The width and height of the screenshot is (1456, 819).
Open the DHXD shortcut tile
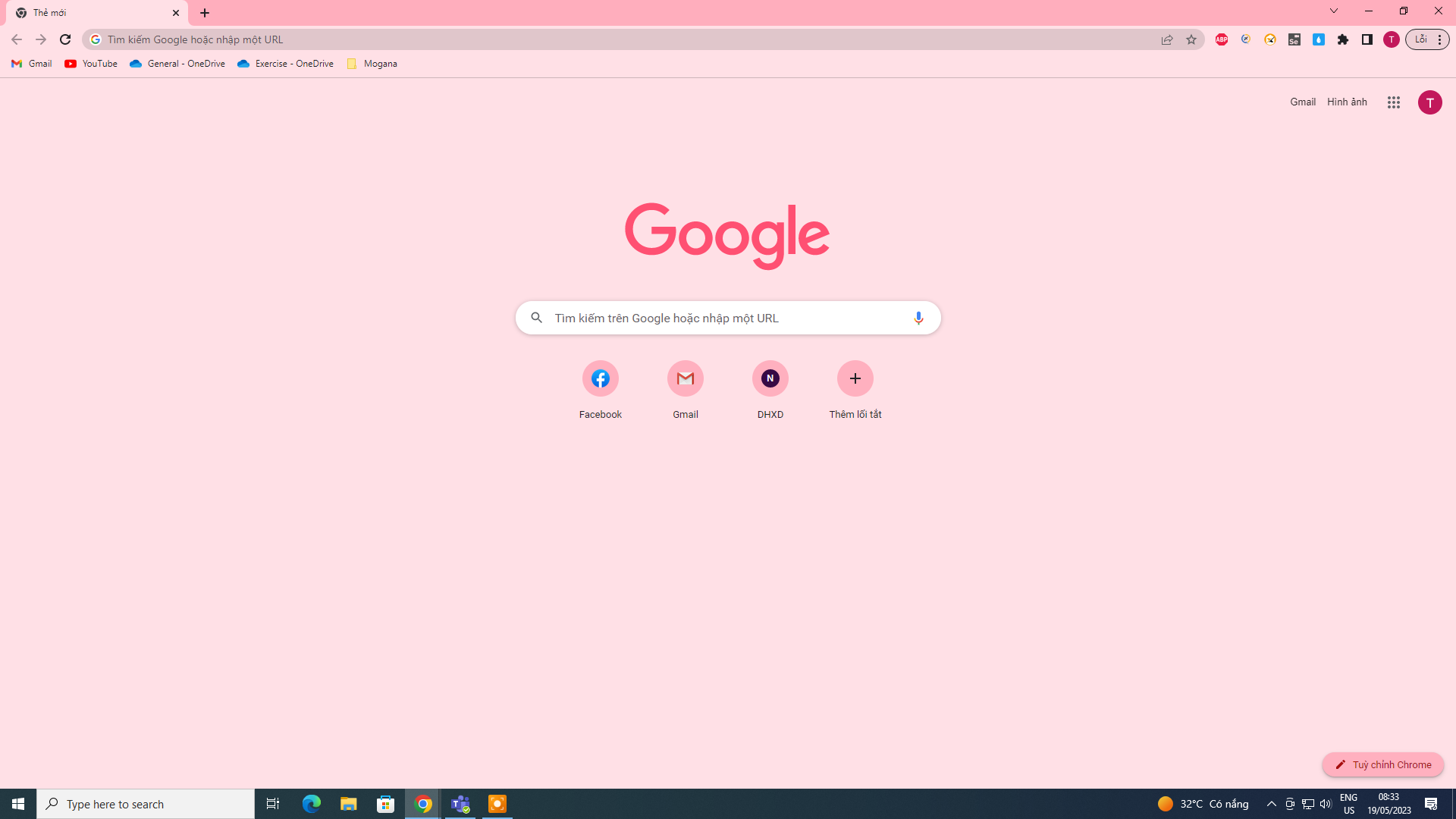click(770, 378)
